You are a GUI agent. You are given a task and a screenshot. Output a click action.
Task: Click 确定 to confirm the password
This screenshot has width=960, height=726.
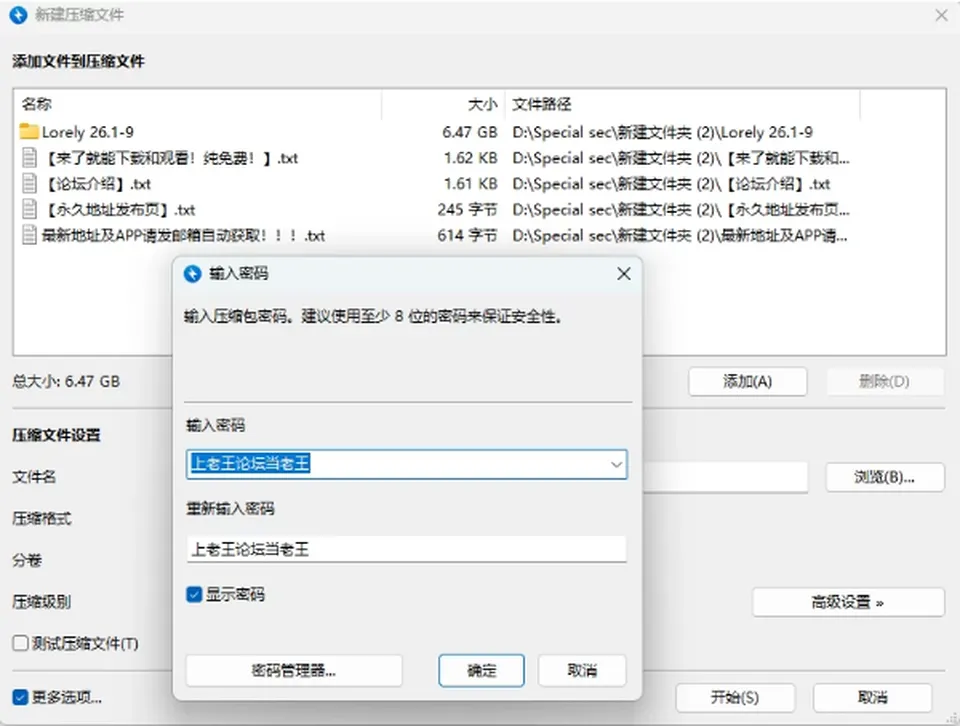point(481,670)
